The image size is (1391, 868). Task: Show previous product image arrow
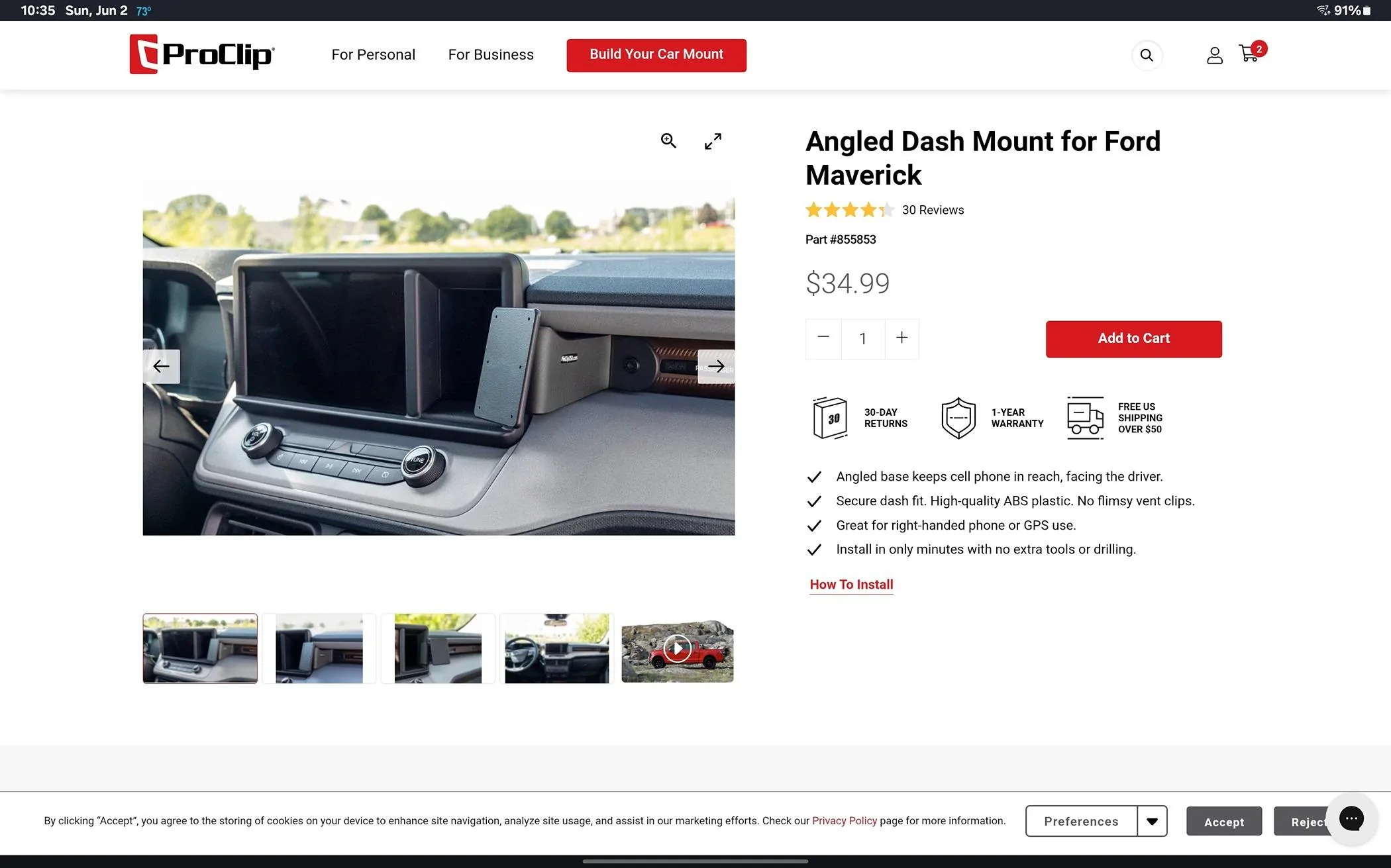[x=161, y=366]
